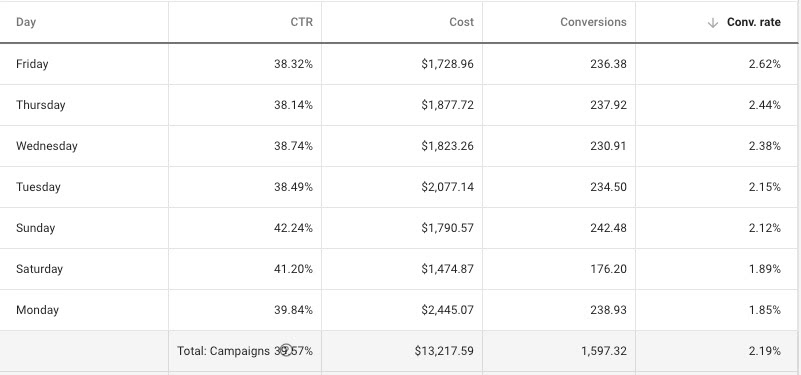This screenshot has height=375, width=801.
Task: Sort table by the Cost column header
Action: click(461, 22)
